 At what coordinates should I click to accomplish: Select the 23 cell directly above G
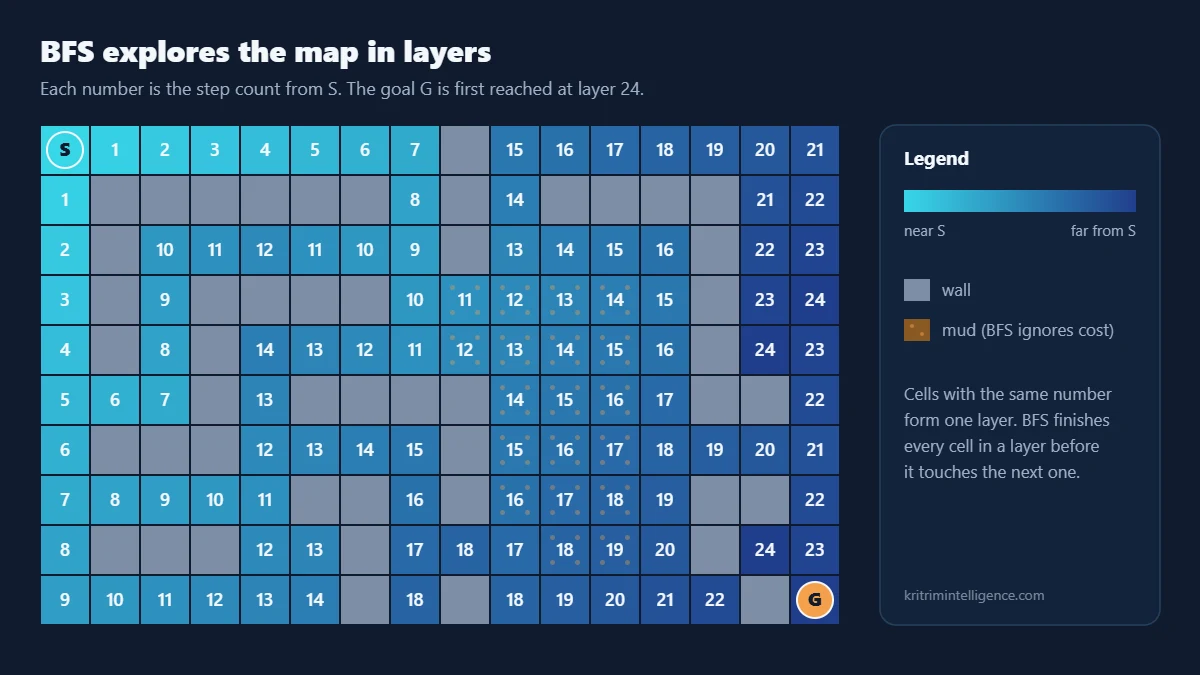click(815, 550)
